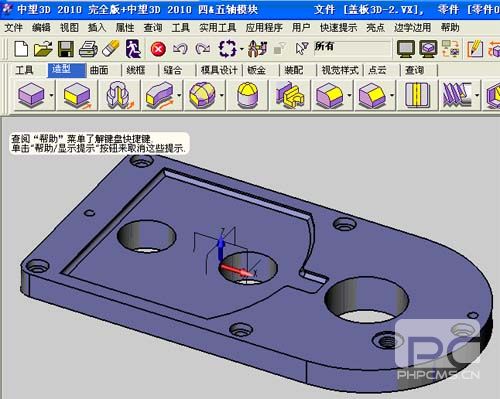Image resolution: width=500 pixels, height=399 pixels.
Task: Select the Sweep tool icon
Action: (x=160, y=95)
